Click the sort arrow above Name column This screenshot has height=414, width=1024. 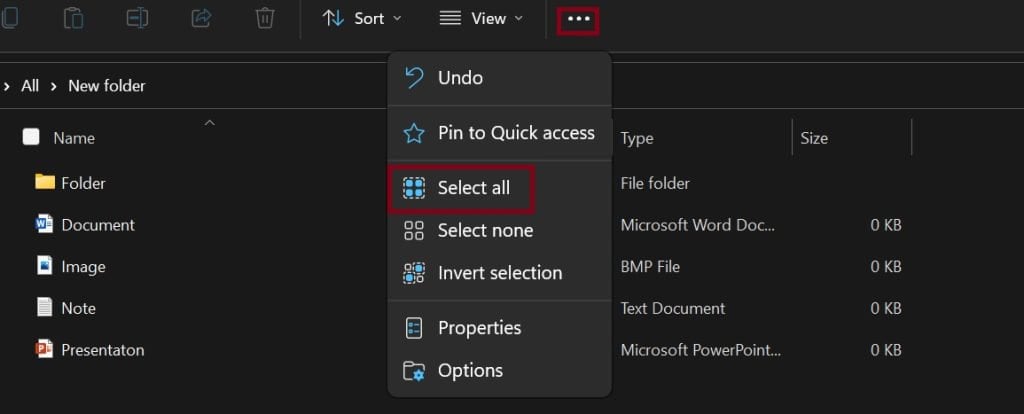tap(209, 122)
